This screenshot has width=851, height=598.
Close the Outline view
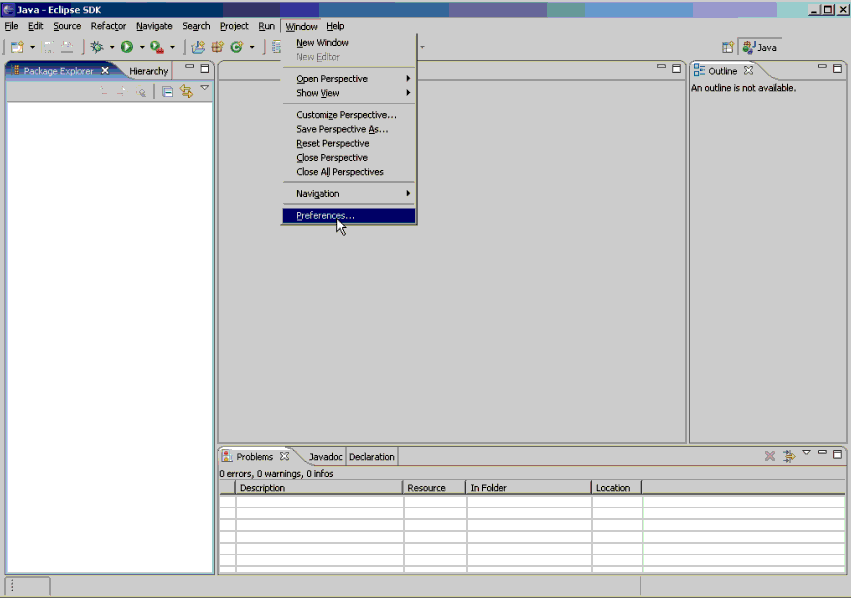coord(748,71)
